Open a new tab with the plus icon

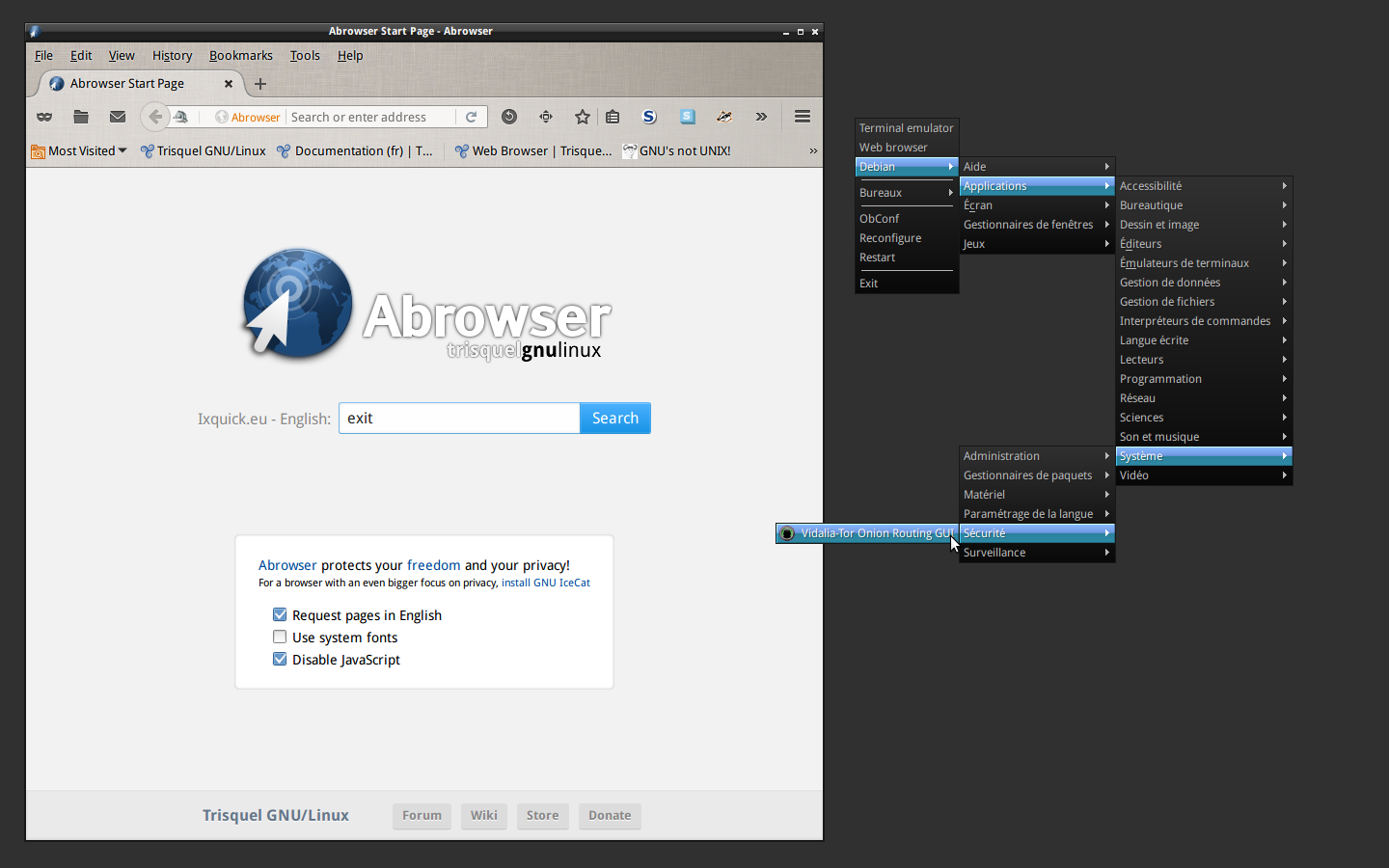tap(260, 84)
